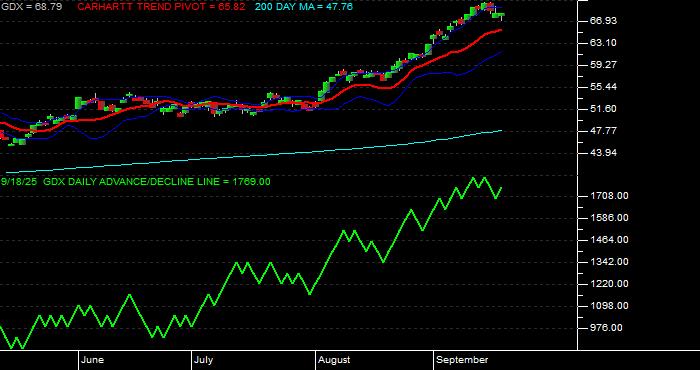Select the CARHARTT TREND PIVOT = 65.82 label
The width and height of the screenshot is (700, 370).
[161, 7]
